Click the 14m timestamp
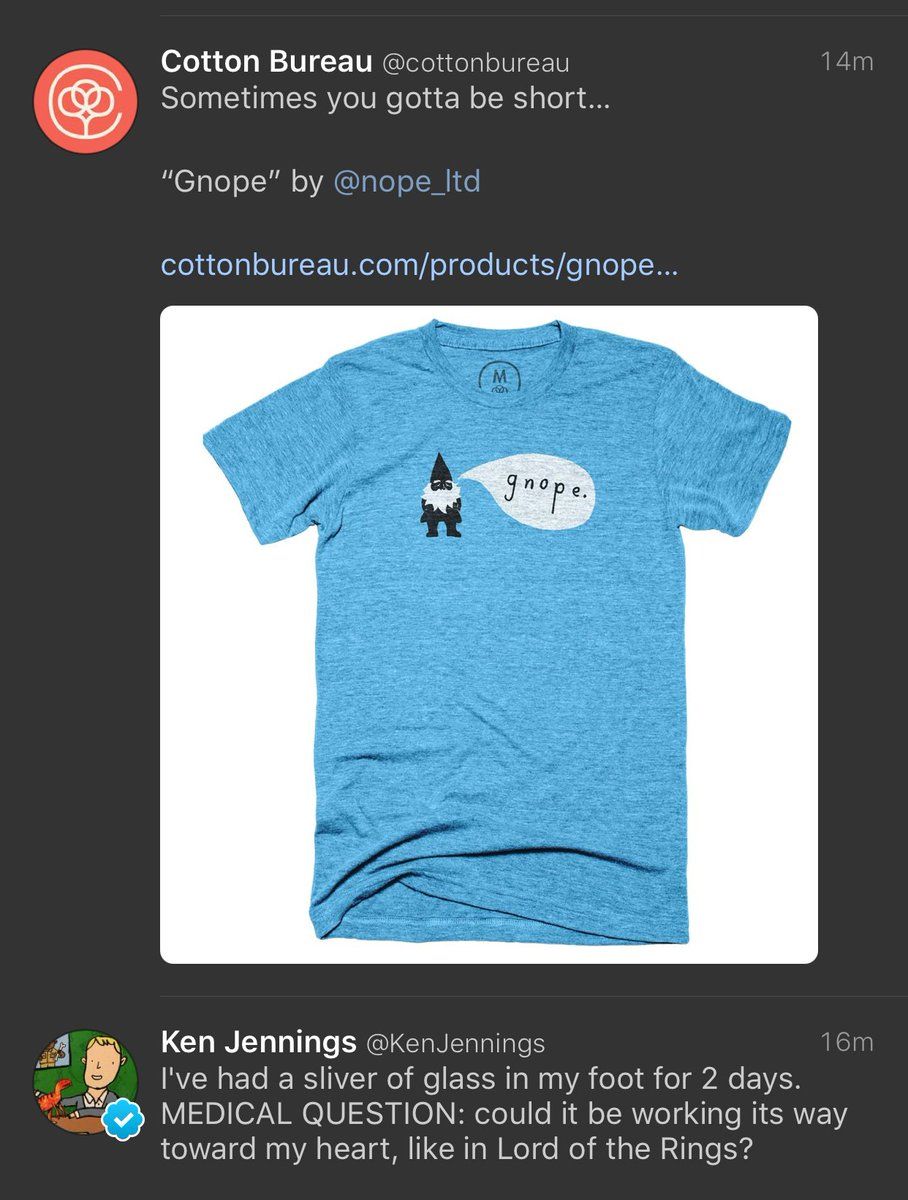 846,62
